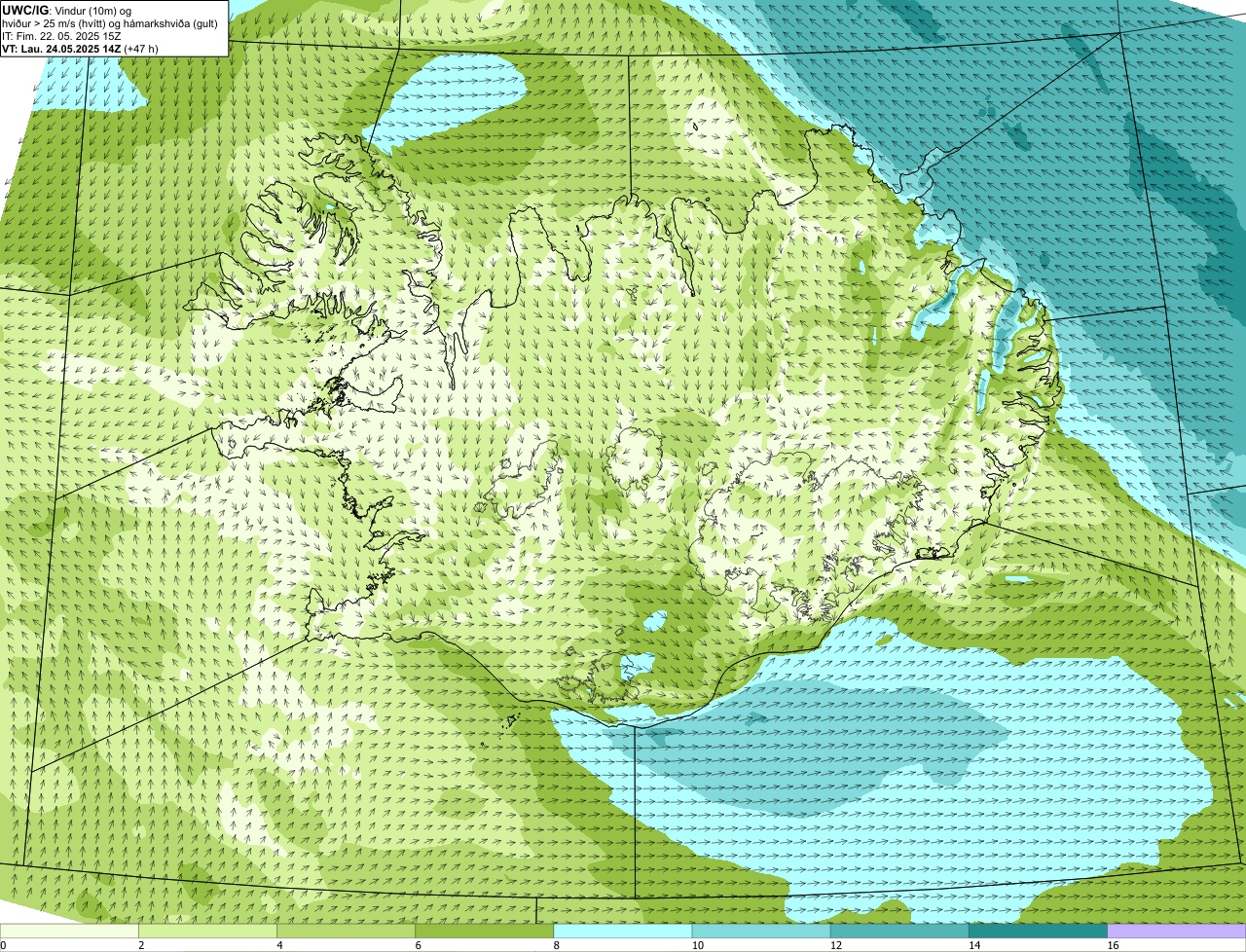The width and height of the screenshot is (1246, 952).
Task: Click the legend scale label '10'
Action: tap(698, 945)
